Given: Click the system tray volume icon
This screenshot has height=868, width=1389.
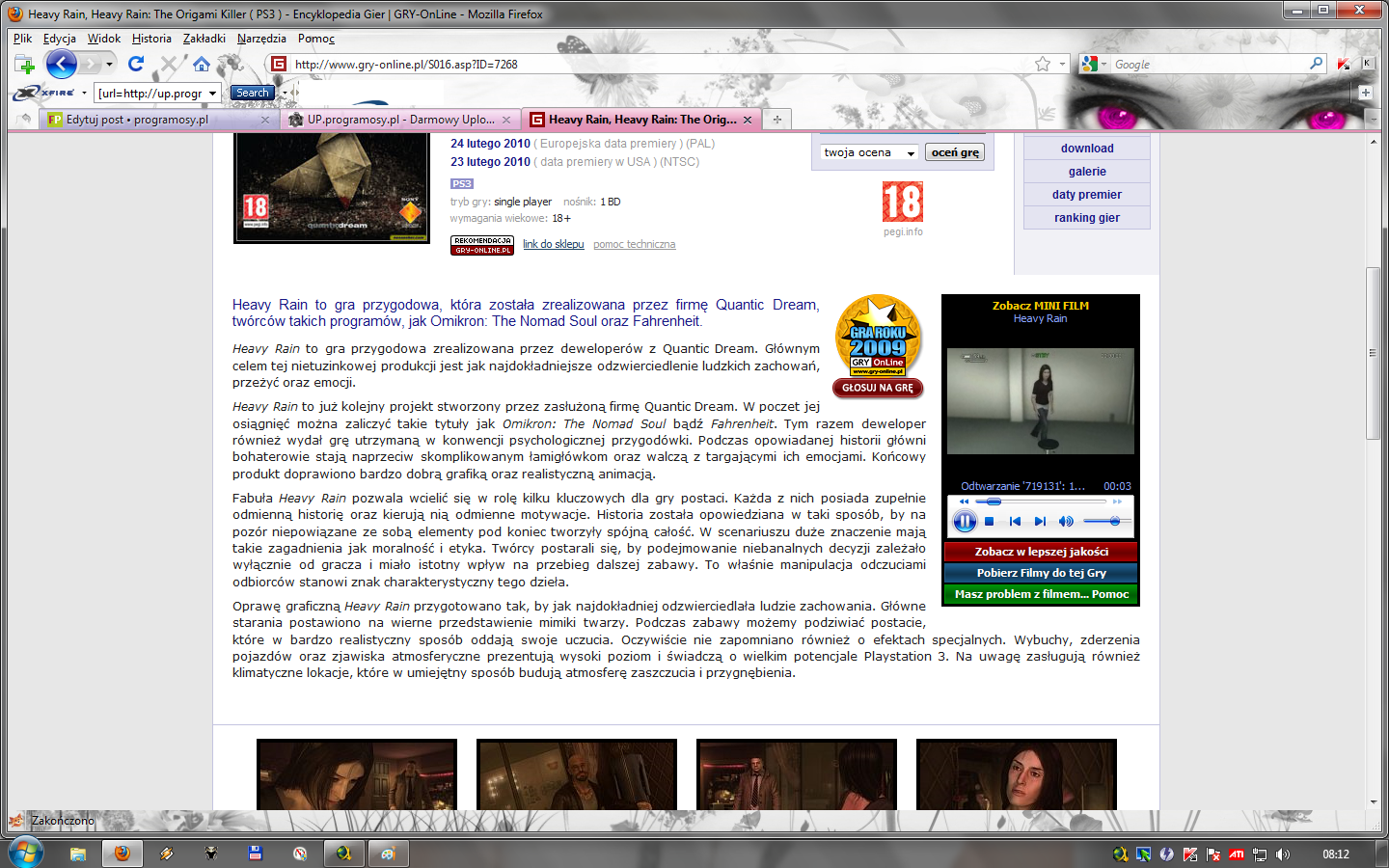Looking at the screenshot, I should pyautogui.click(x=1283, y=854).
